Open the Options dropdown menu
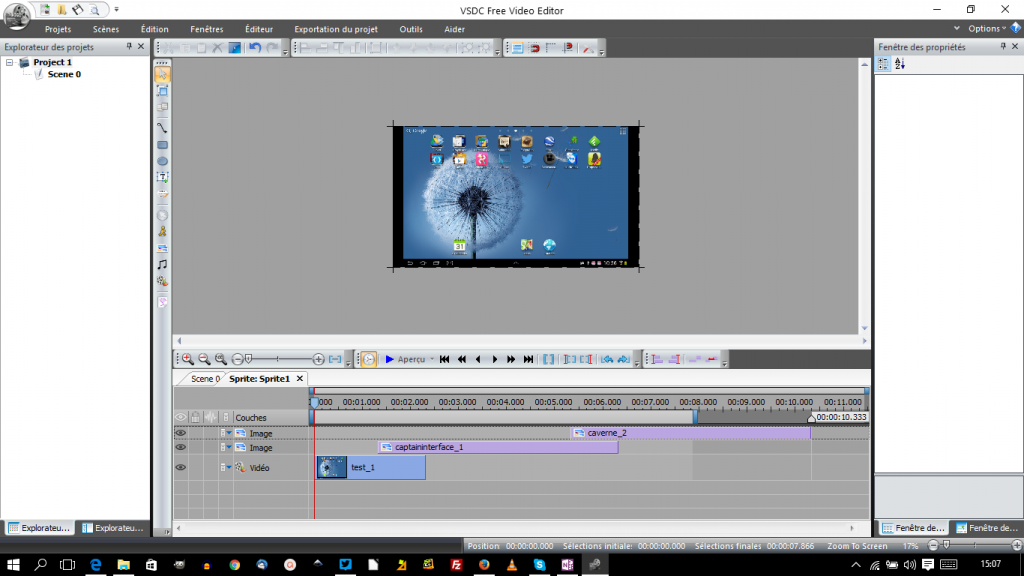This screenshot has height=576, width=1024. point(984,29)
